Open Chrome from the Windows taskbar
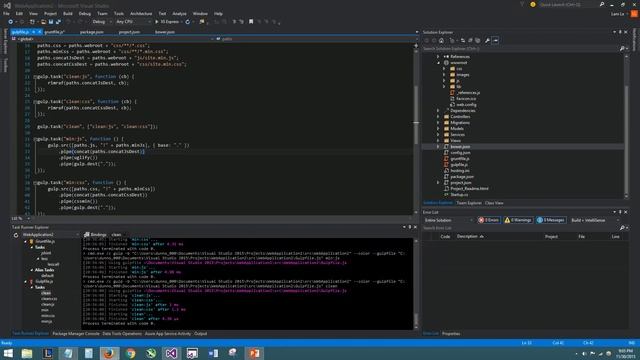 [x=131, y=353]
